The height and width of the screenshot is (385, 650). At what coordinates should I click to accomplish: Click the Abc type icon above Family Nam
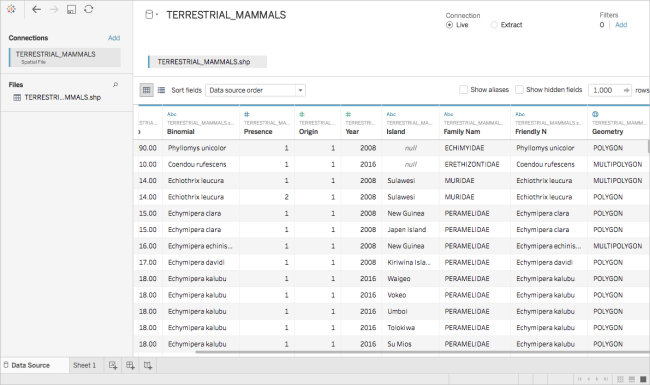coord(449,114)
